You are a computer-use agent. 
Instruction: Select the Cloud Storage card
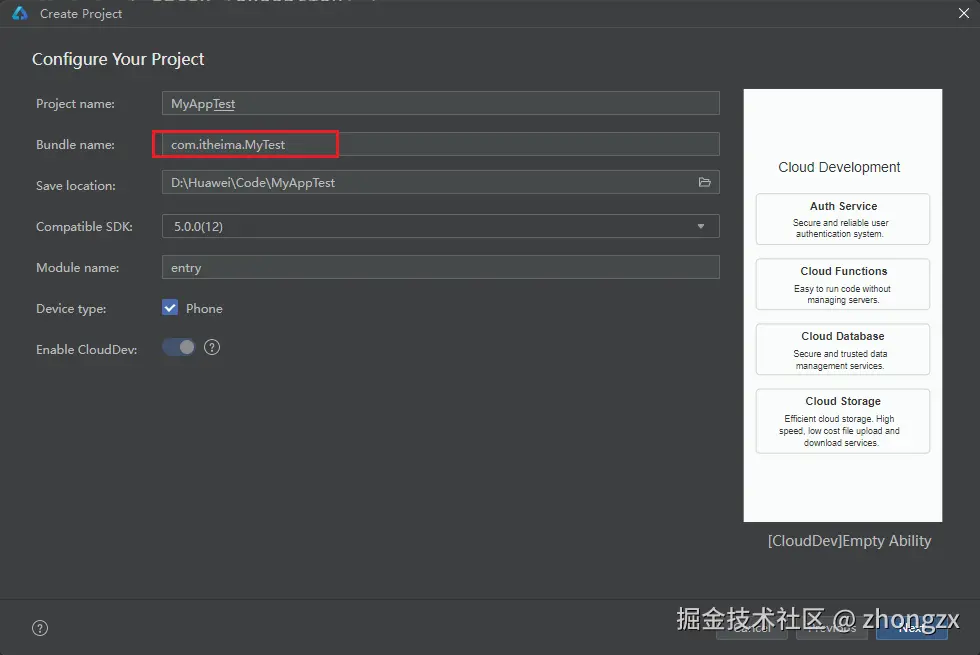(x=842, y=421)
